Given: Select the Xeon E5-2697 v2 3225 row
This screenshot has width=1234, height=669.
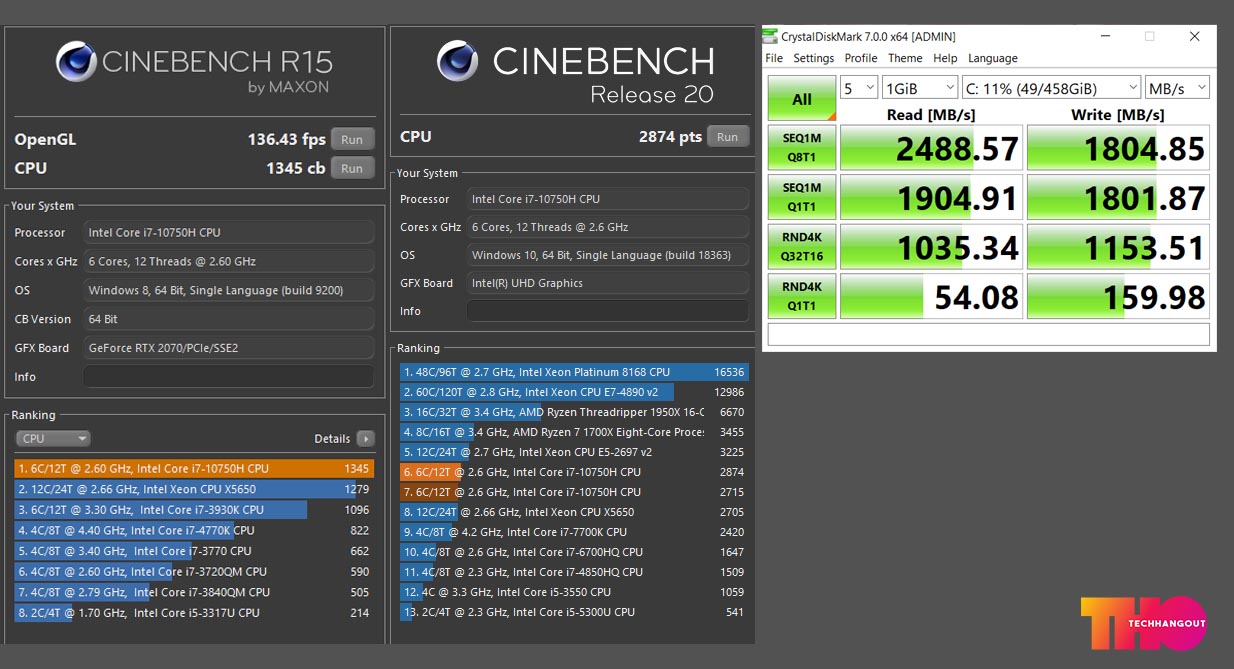Looking at the screenshot, I should (574, 452).
